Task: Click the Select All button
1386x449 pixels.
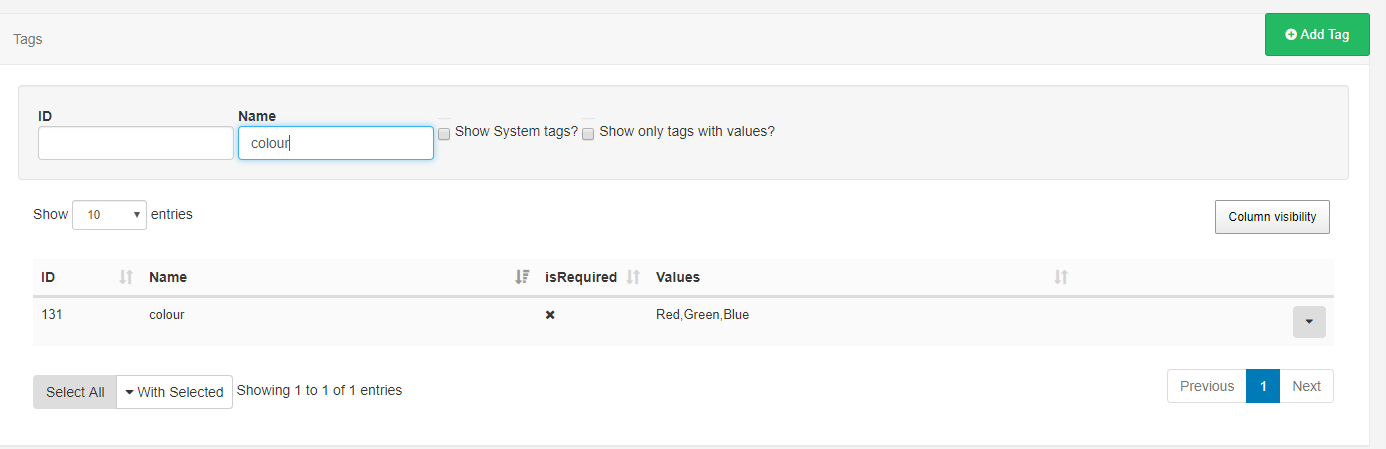Action: coord(75,392)
